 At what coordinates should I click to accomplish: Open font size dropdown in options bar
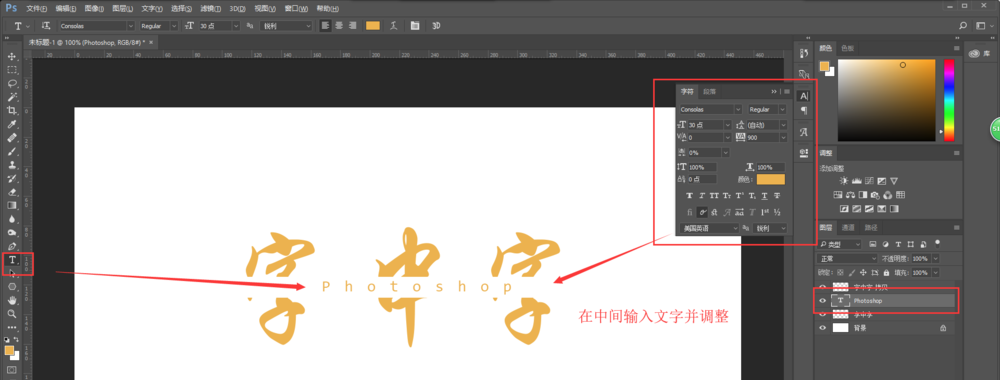pos(236,26)
